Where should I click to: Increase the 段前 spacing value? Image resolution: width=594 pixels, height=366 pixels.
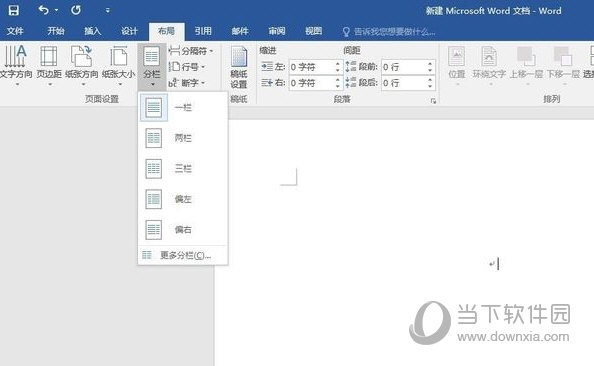(x=430, y=64)
